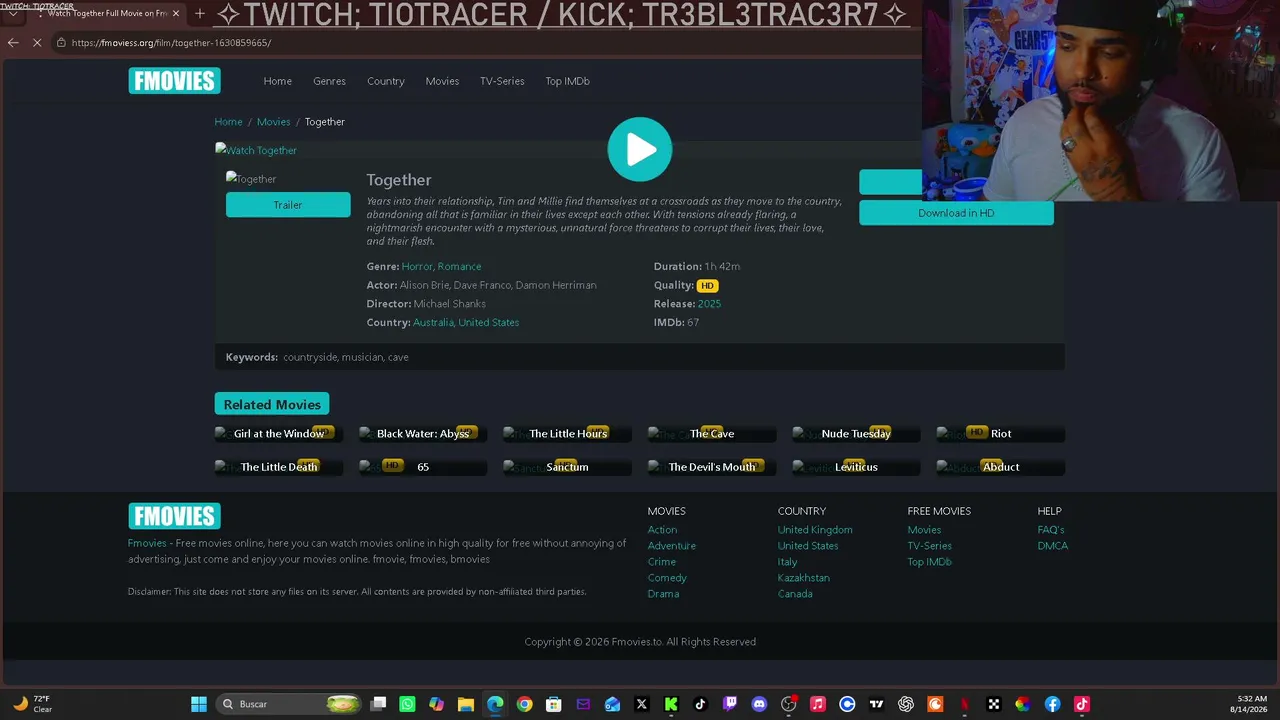Select Top IMDb in the top navigation bar

[x=567, y=81]
